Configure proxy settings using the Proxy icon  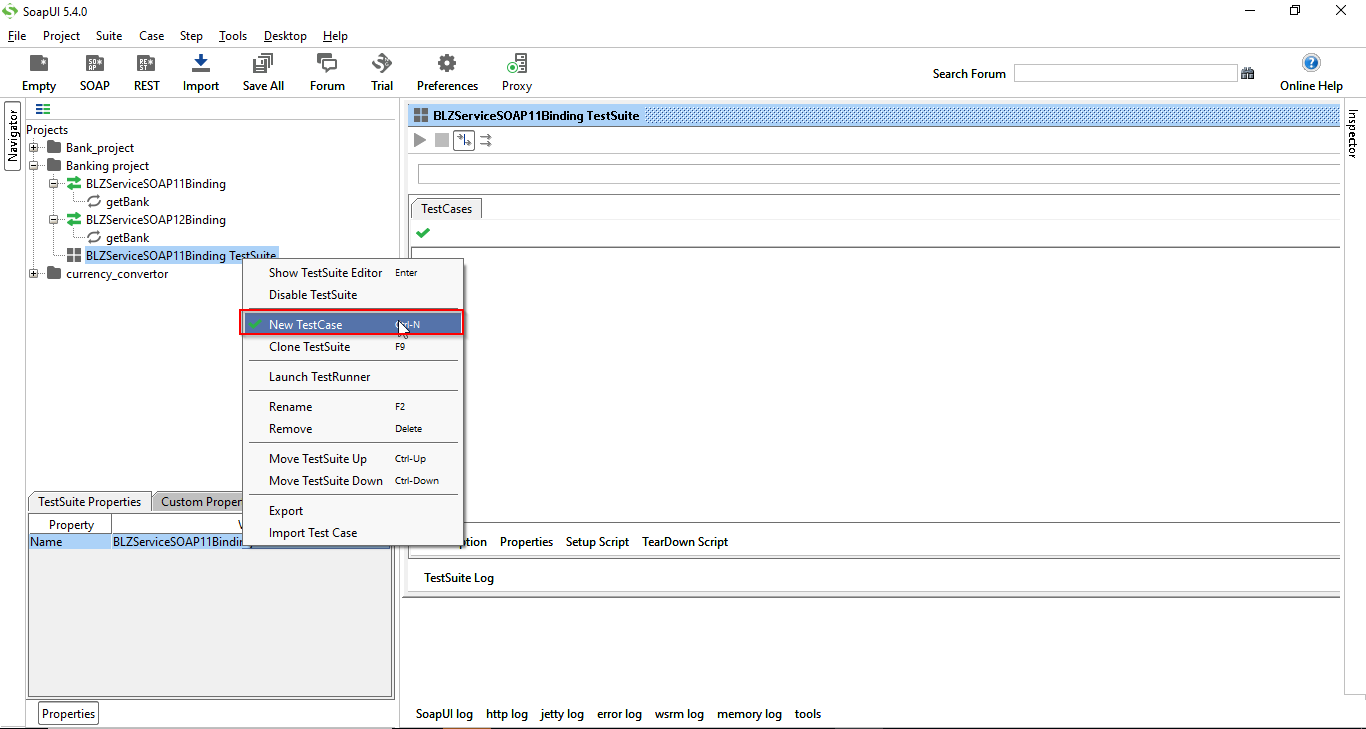point(516,71)
